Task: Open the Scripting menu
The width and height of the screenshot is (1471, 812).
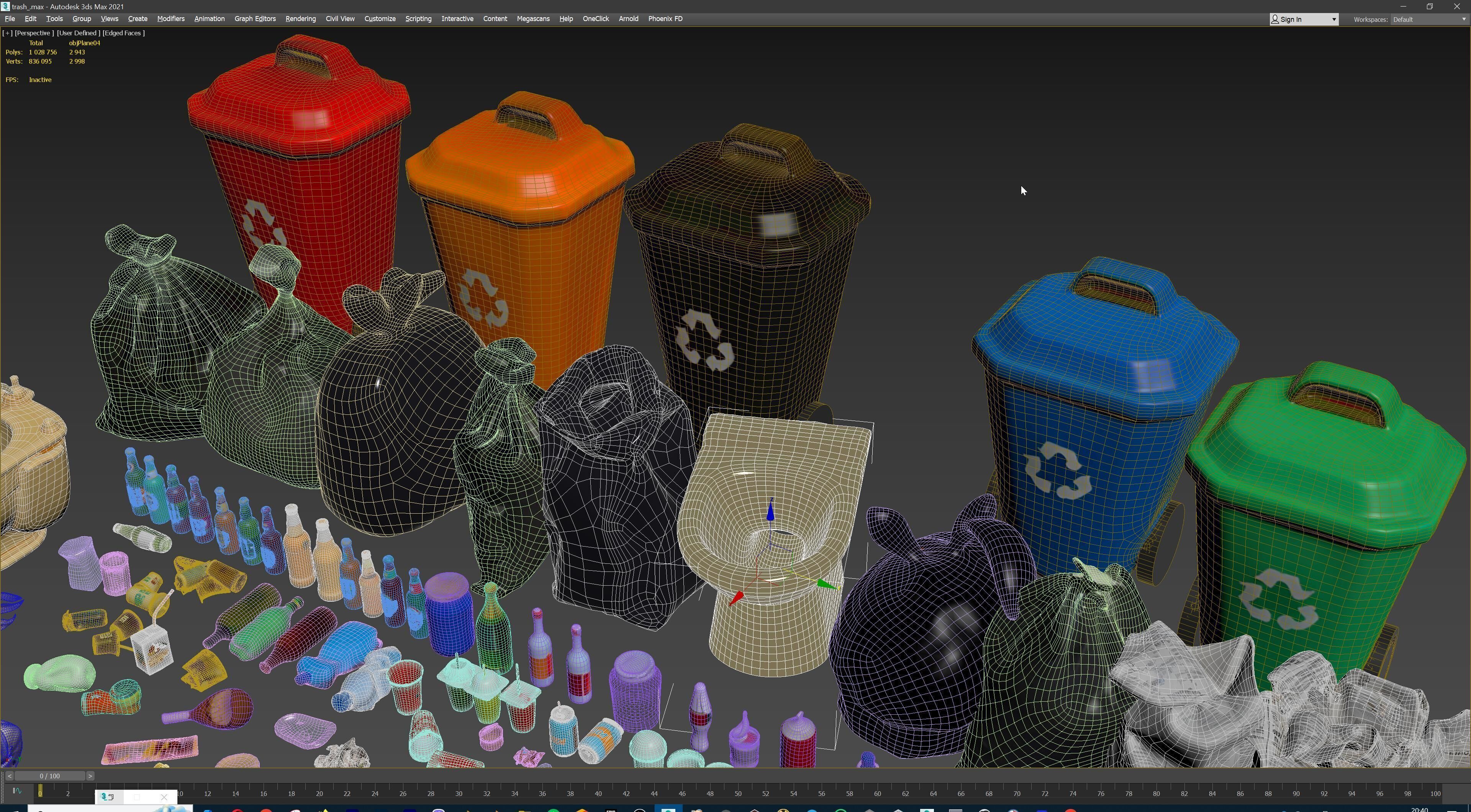Action: click(x=418, y=19)
